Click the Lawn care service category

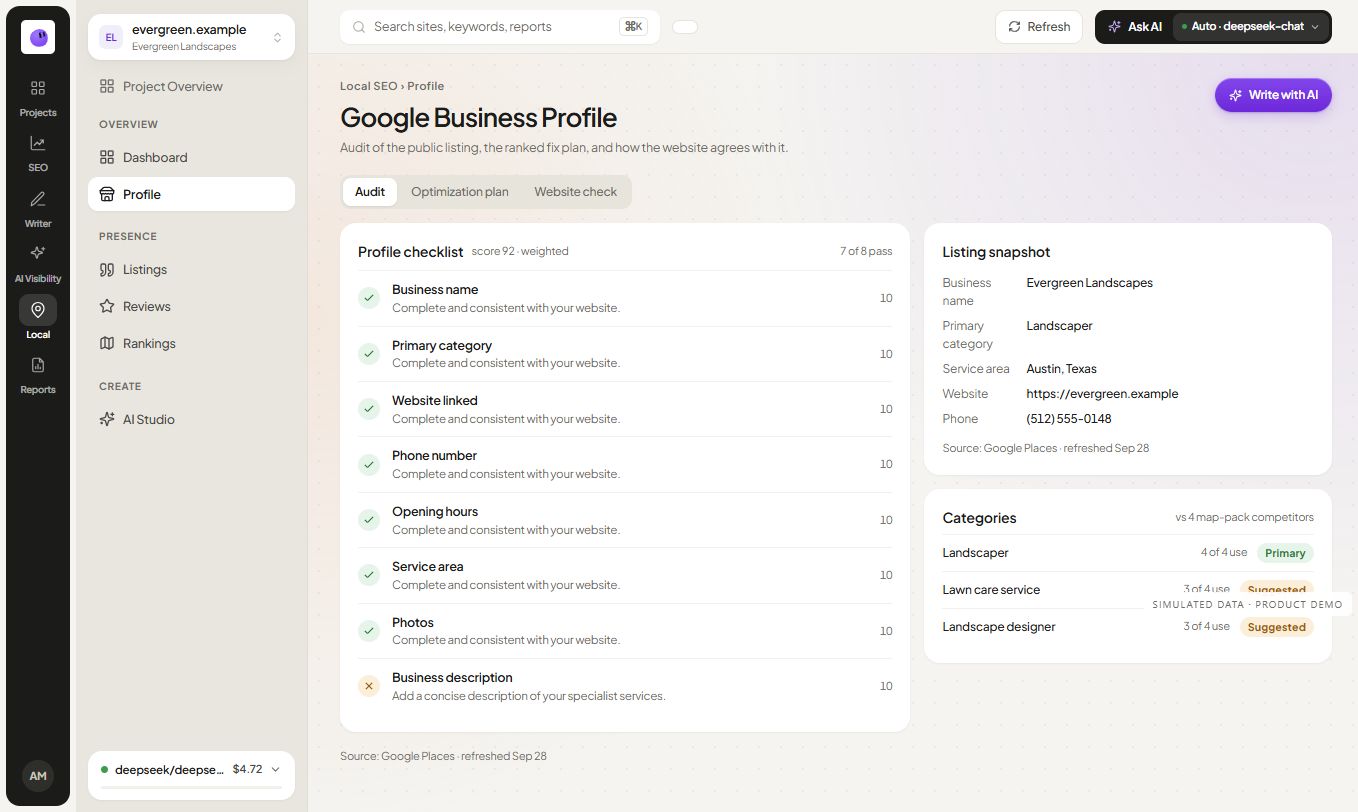(x=991, y=590)
